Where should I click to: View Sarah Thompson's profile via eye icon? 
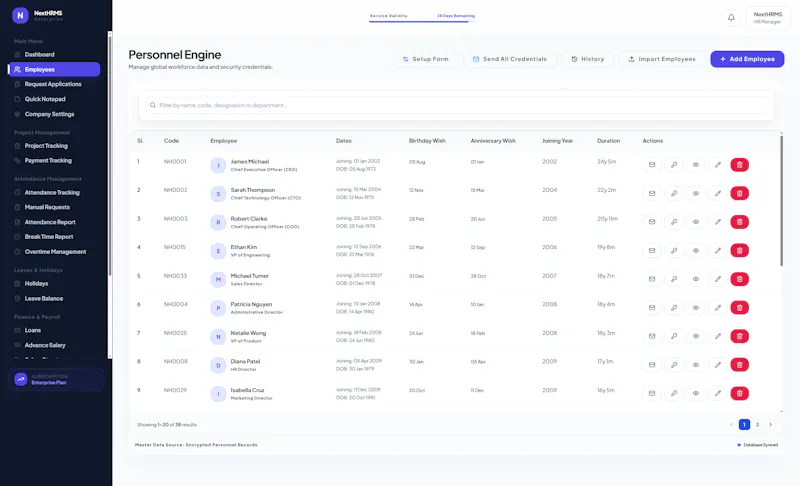click(696, 193)
